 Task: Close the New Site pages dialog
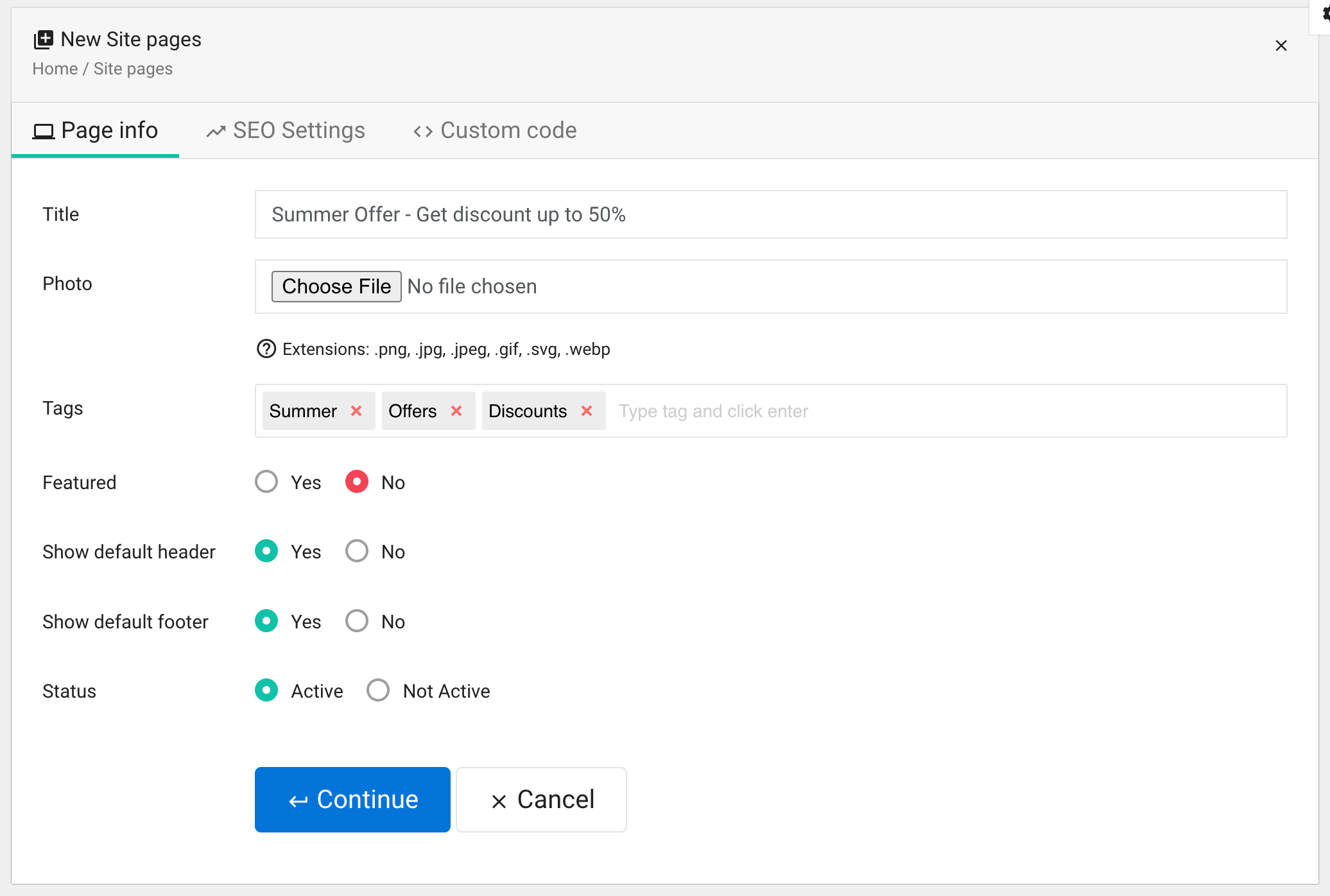pos(1281,46)
